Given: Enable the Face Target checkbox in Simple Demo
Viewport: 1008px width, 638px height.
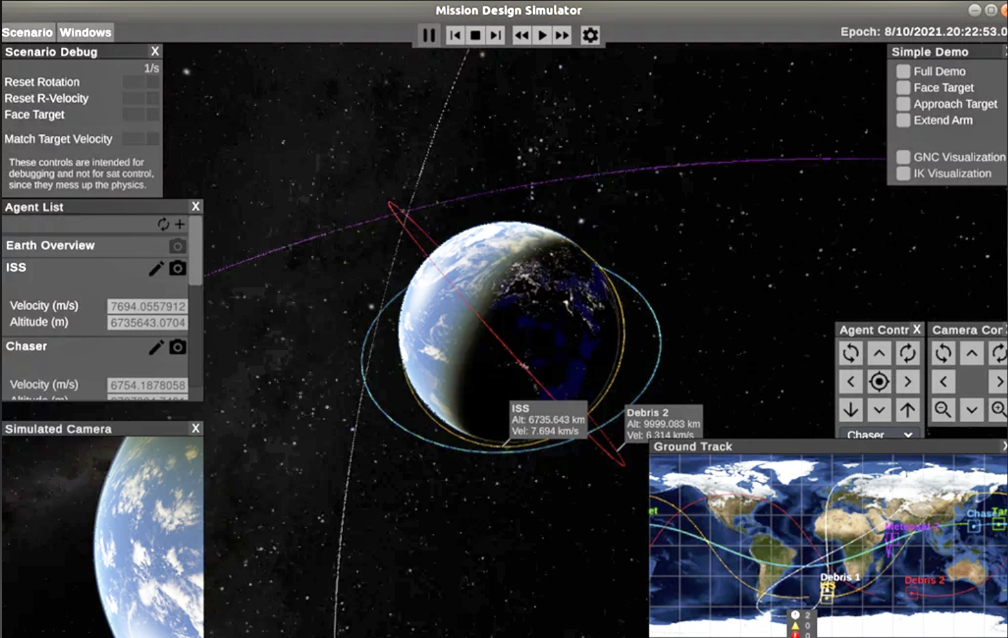Looking at the screenshot, I should 903,87.
